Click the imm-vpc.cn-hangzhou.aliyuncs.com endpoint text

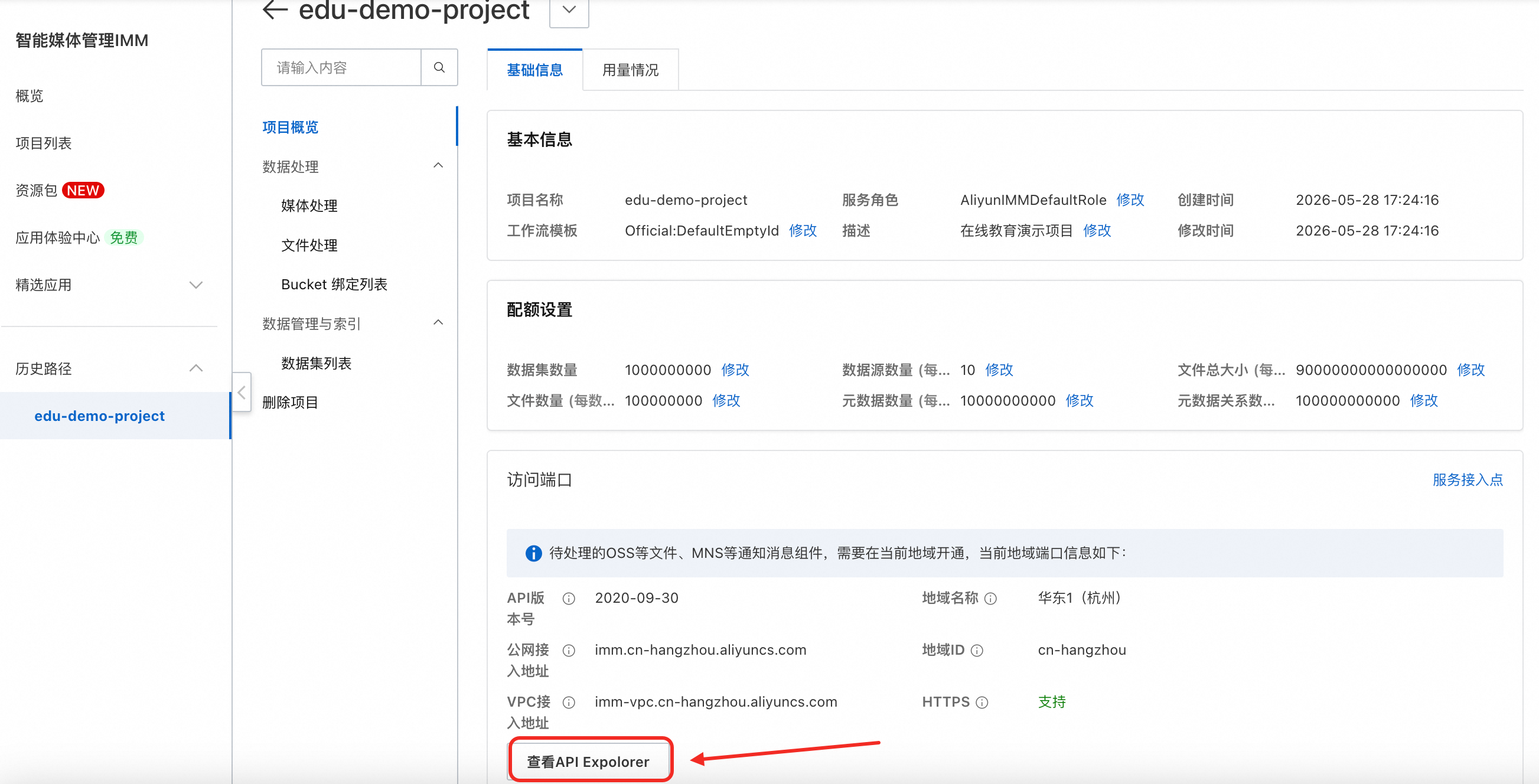pyautogui.click(x=716, y=701)
